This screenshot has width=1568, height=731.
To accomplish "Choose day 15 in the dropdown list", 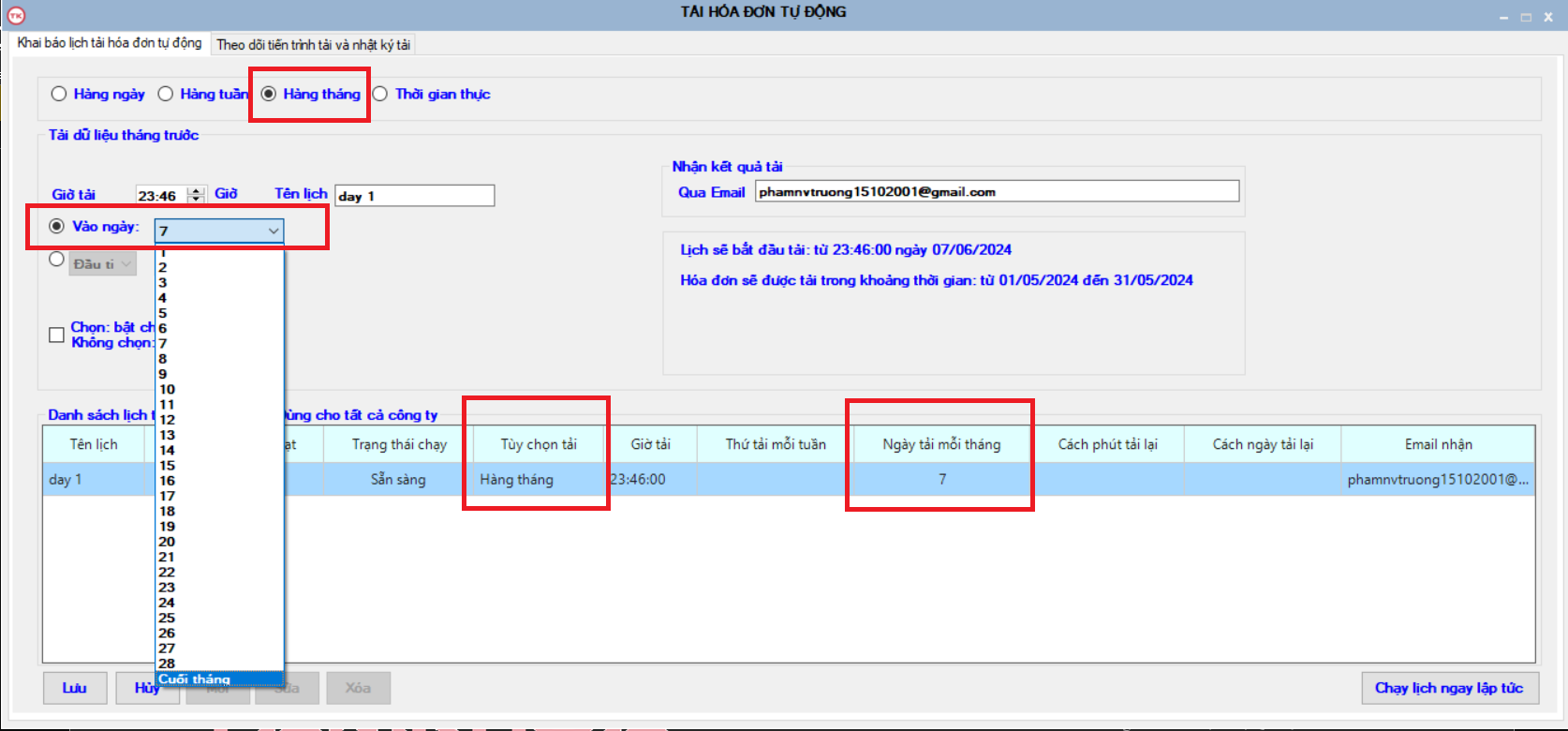I will pyautogui.click(x=168, y=465).
